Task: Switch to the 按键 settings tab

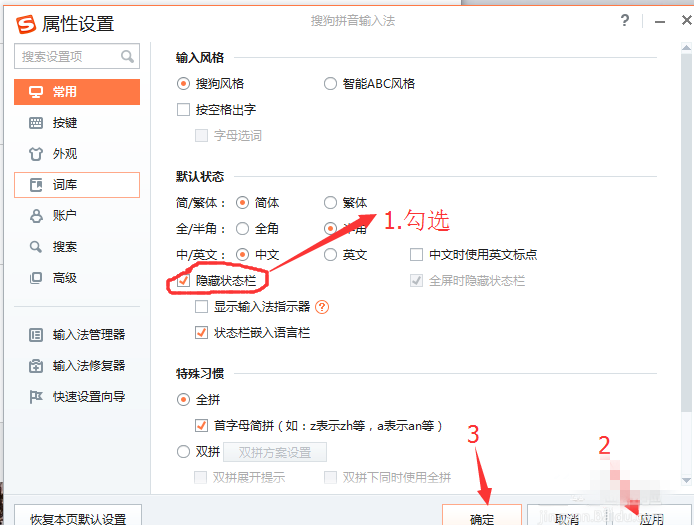Action: [77, 123]
